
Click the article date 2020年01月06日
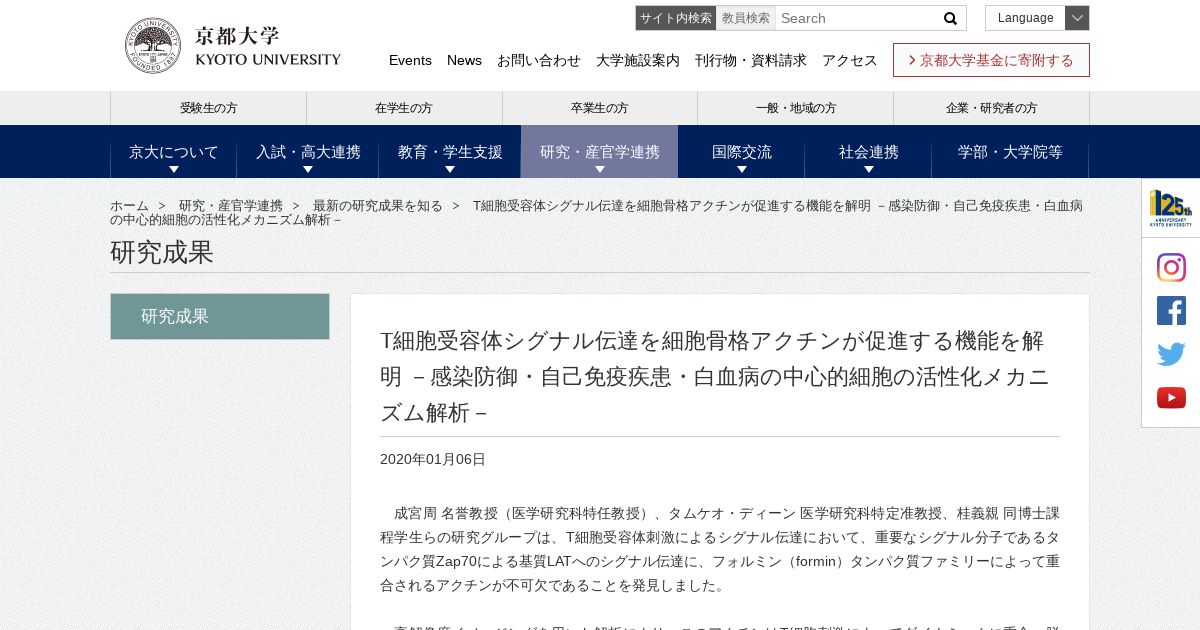coord(433,460)
